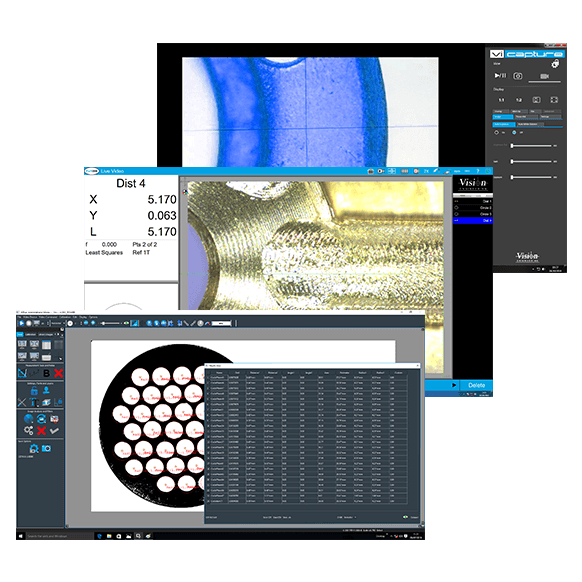Screen dimensions: 582x582
Task: Open ViCapture settings gear-lock icon
Action: pyautogui.click(x=555, y=64)
